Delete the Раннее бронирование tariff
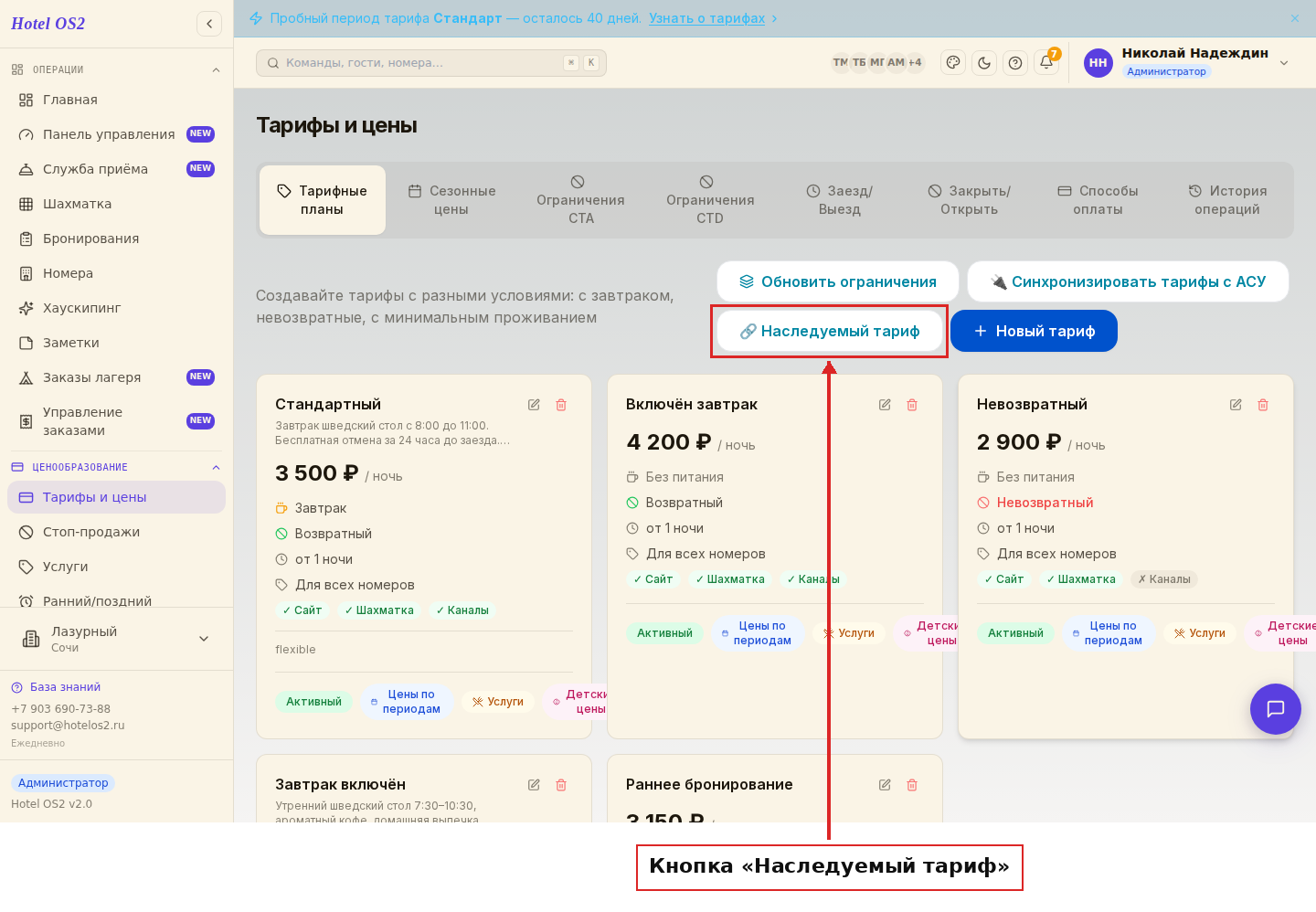 pos(912,785)
